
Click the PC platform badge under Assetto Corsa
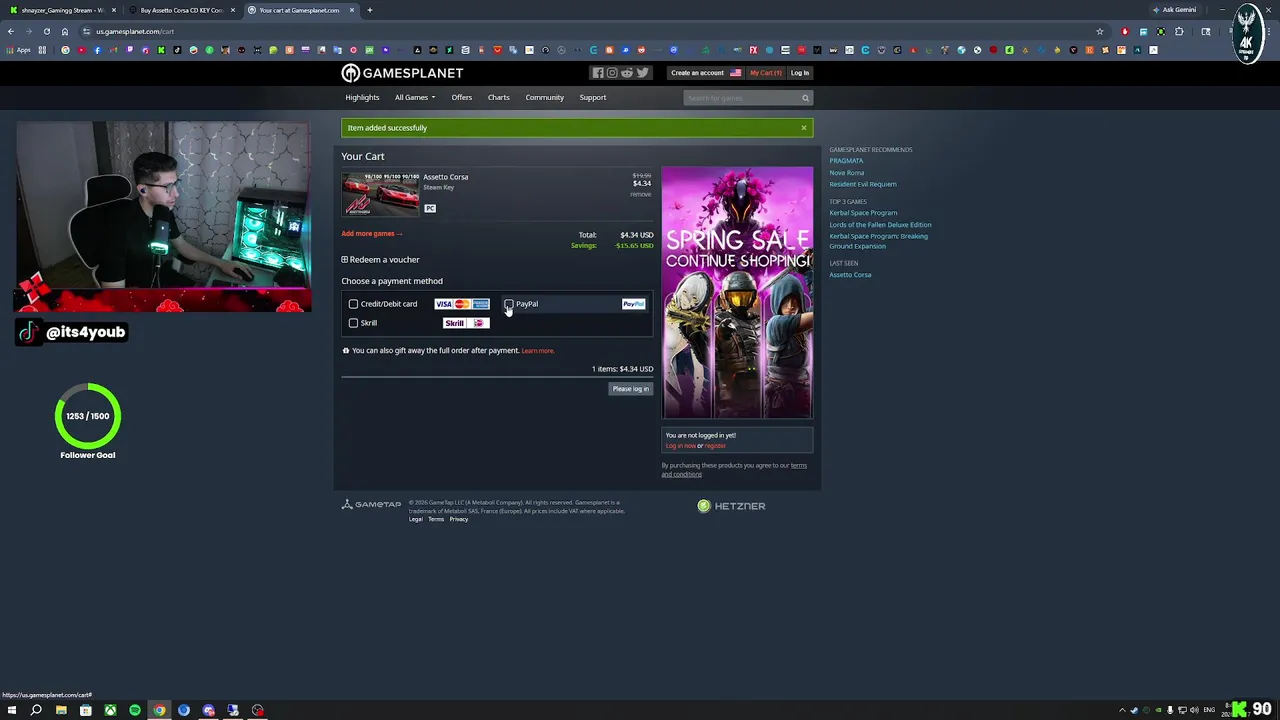coord(430,208)
